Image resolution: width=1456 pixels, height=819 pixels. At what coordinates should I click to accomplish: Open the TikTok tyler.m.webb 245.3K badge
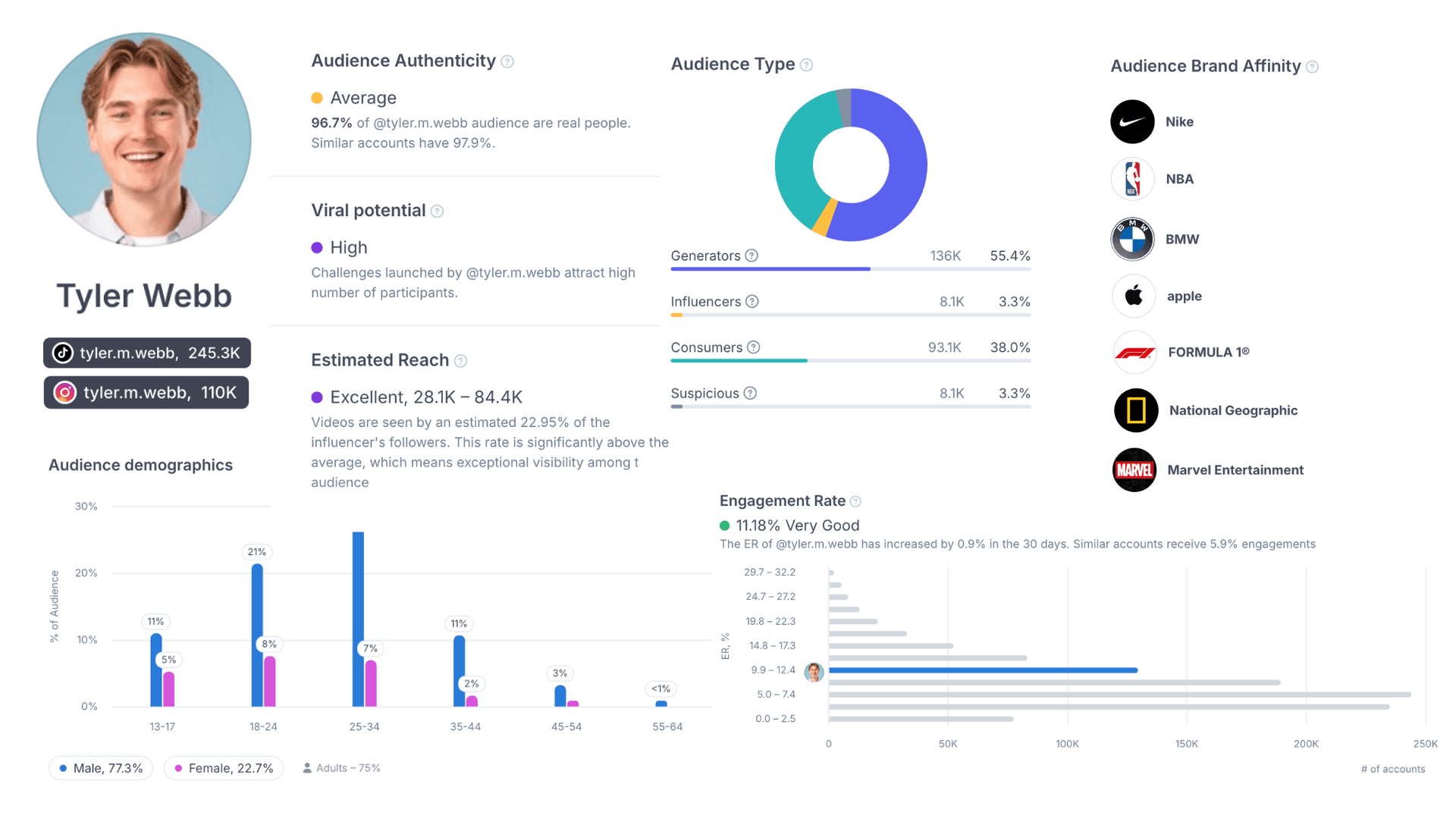click(x=147, y=353)
